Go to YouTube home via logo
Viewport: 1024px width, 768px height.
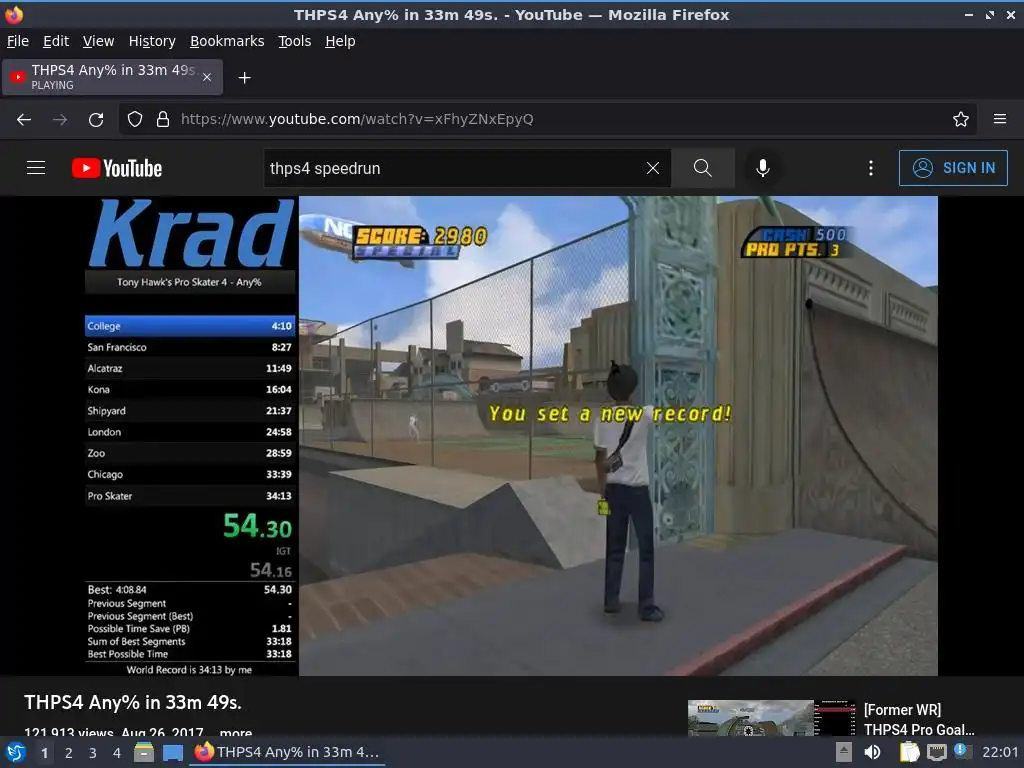(x=117, y=168)
